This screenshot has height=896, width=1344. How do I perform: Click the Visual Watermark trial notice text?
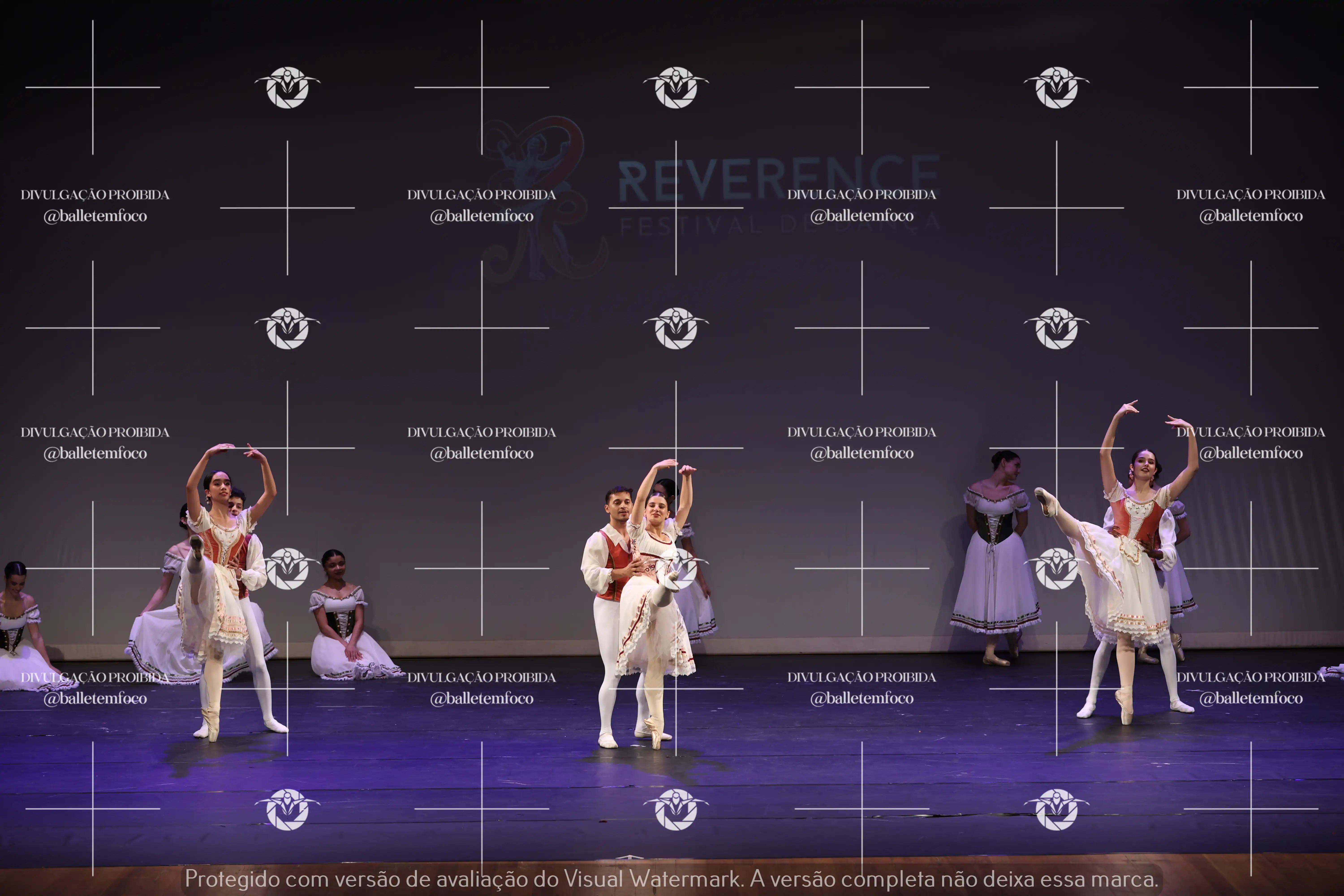click(x=671, y=878)
